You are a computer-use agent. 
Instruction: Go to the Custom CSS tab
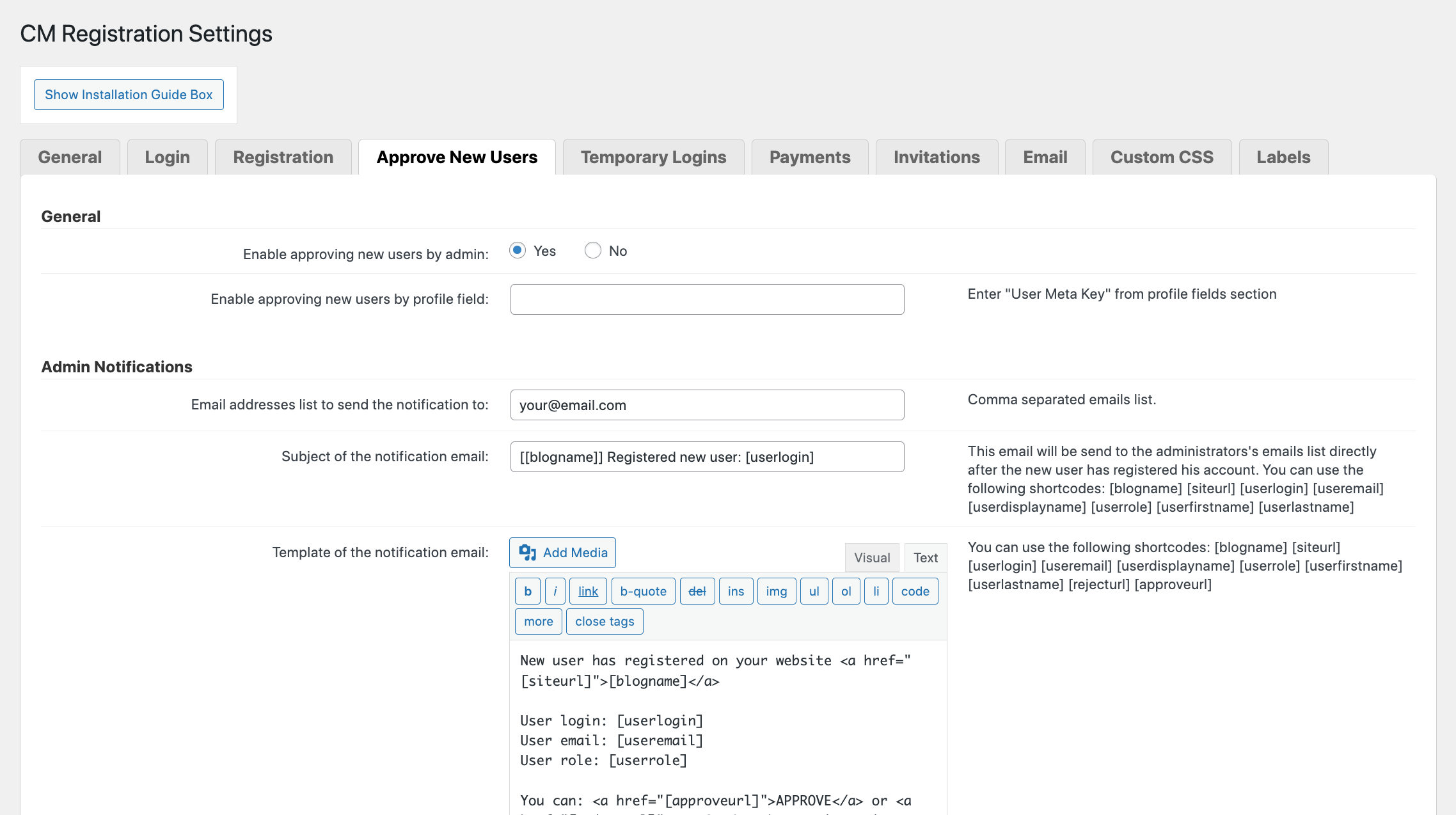click(x=1162, y=157)
